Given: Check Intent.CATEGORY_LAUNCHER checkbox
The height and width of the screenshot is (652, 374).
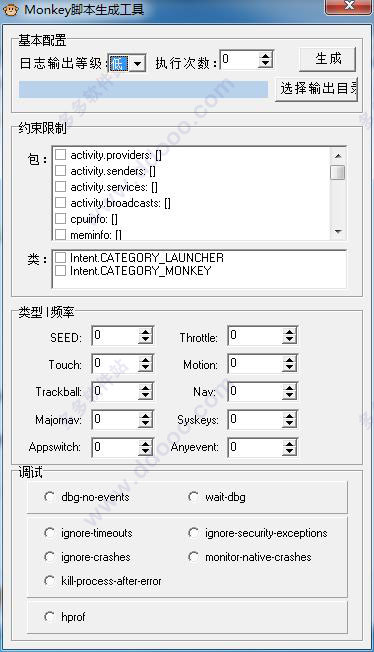Looking at the screenshot, I should [x=61, y=258].
